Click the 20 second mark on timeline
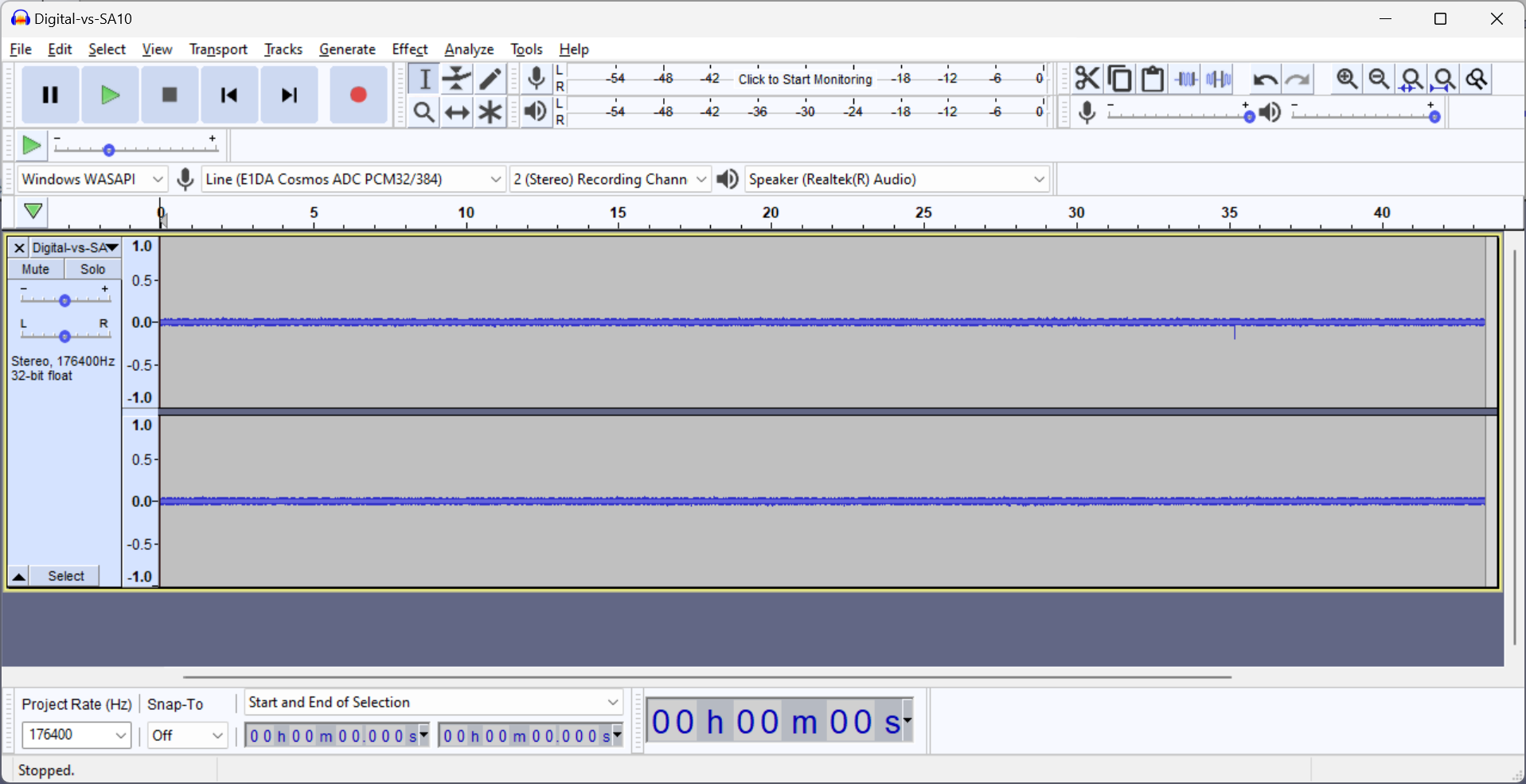The height and width of the screenshot is (784, 1526). [771, 213]
